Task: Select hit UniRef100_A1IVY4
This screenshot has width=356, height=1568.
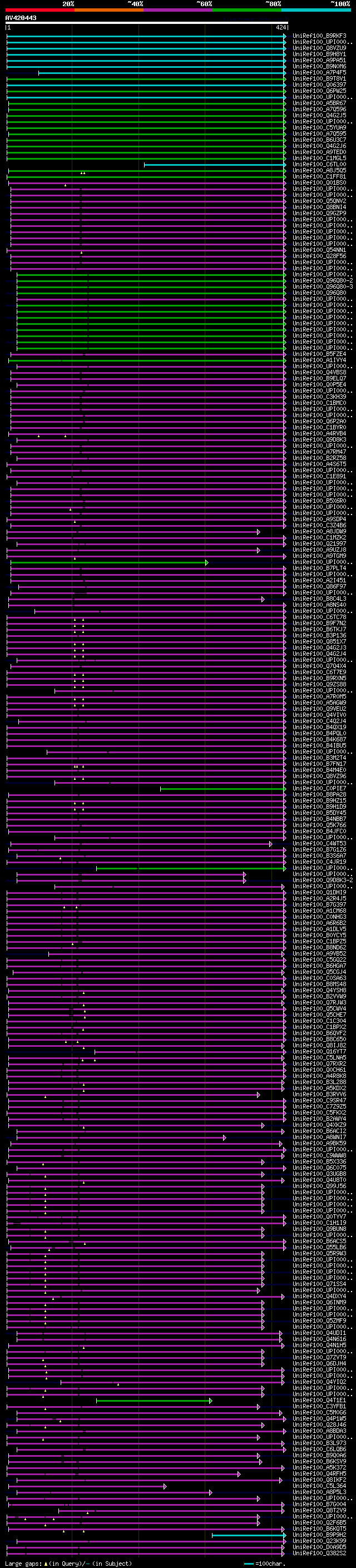Action: (x=319, y=360)
